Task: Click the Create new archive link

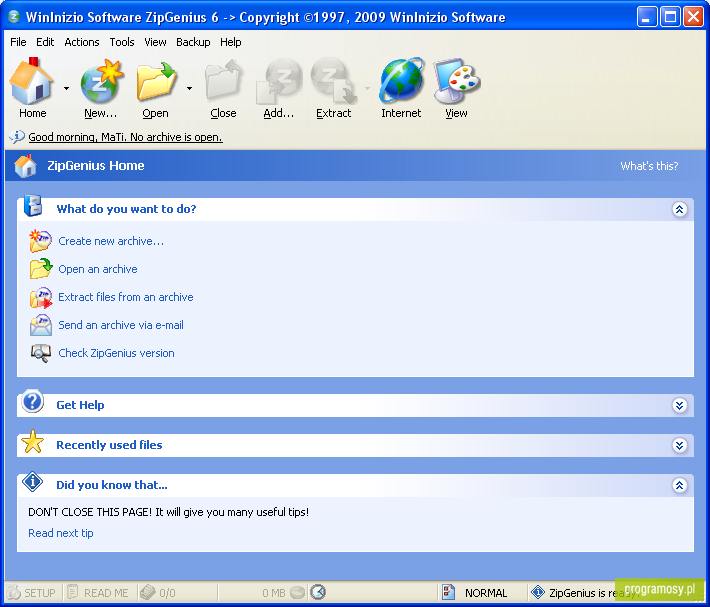Action: click(111, 241)
